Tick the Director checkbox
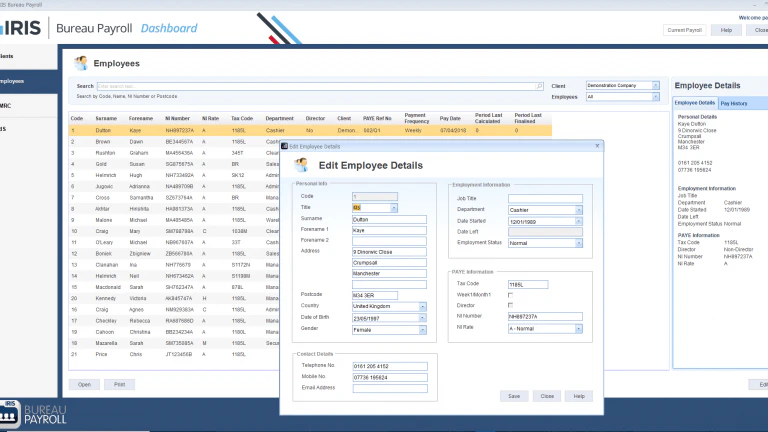The width and height of the screenshot is (768, 432). (x=510, y=305)
